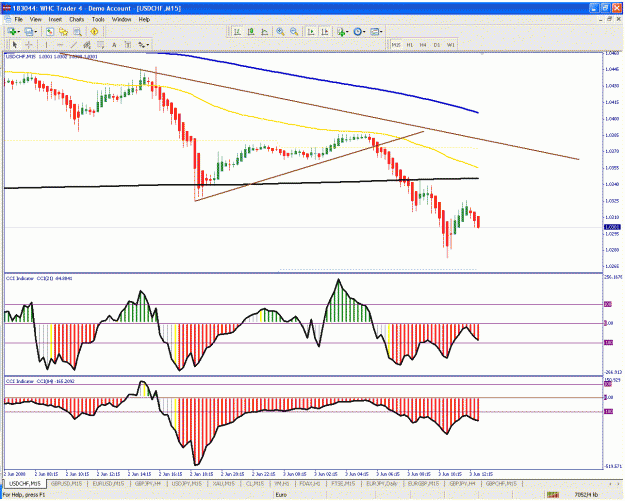The image size is (625, 501).
Task: Toggle the Chart Shift icon
Action: point(325,31)
